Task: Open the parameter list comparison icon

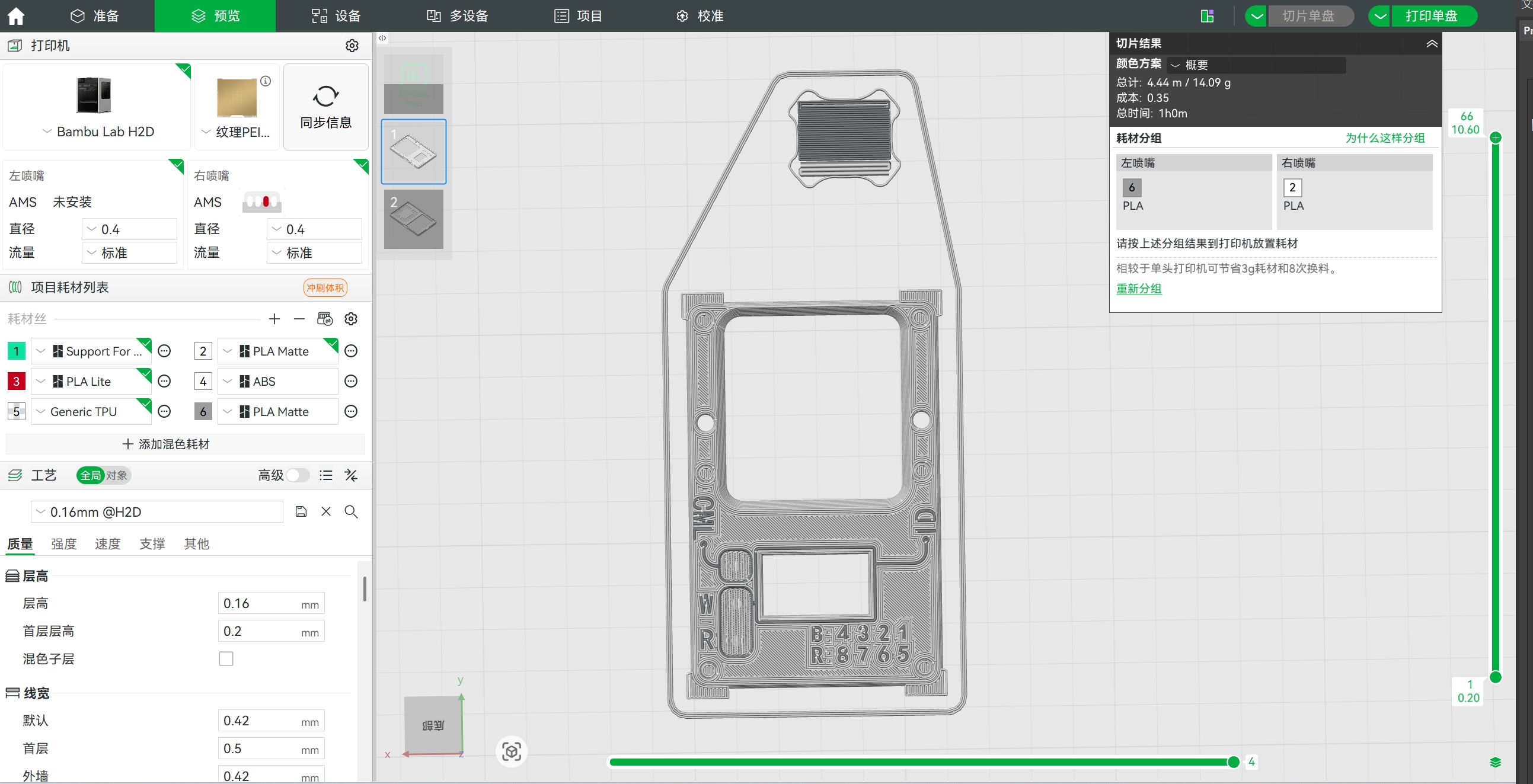Action: [x=325, y=476]
